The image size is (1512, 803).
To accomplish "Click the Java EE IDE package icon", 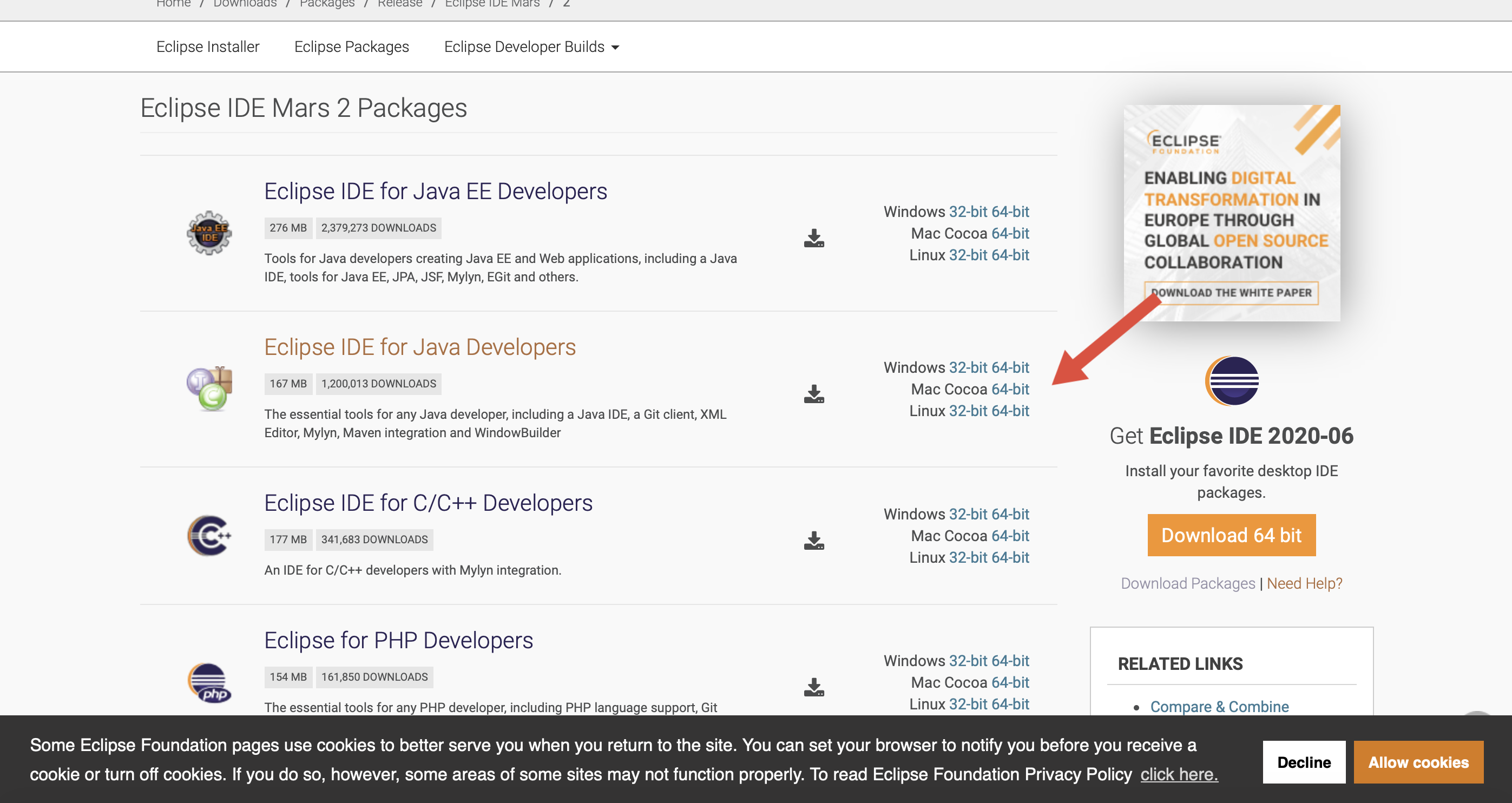I will pyautogui.click(x=209, y=233).
